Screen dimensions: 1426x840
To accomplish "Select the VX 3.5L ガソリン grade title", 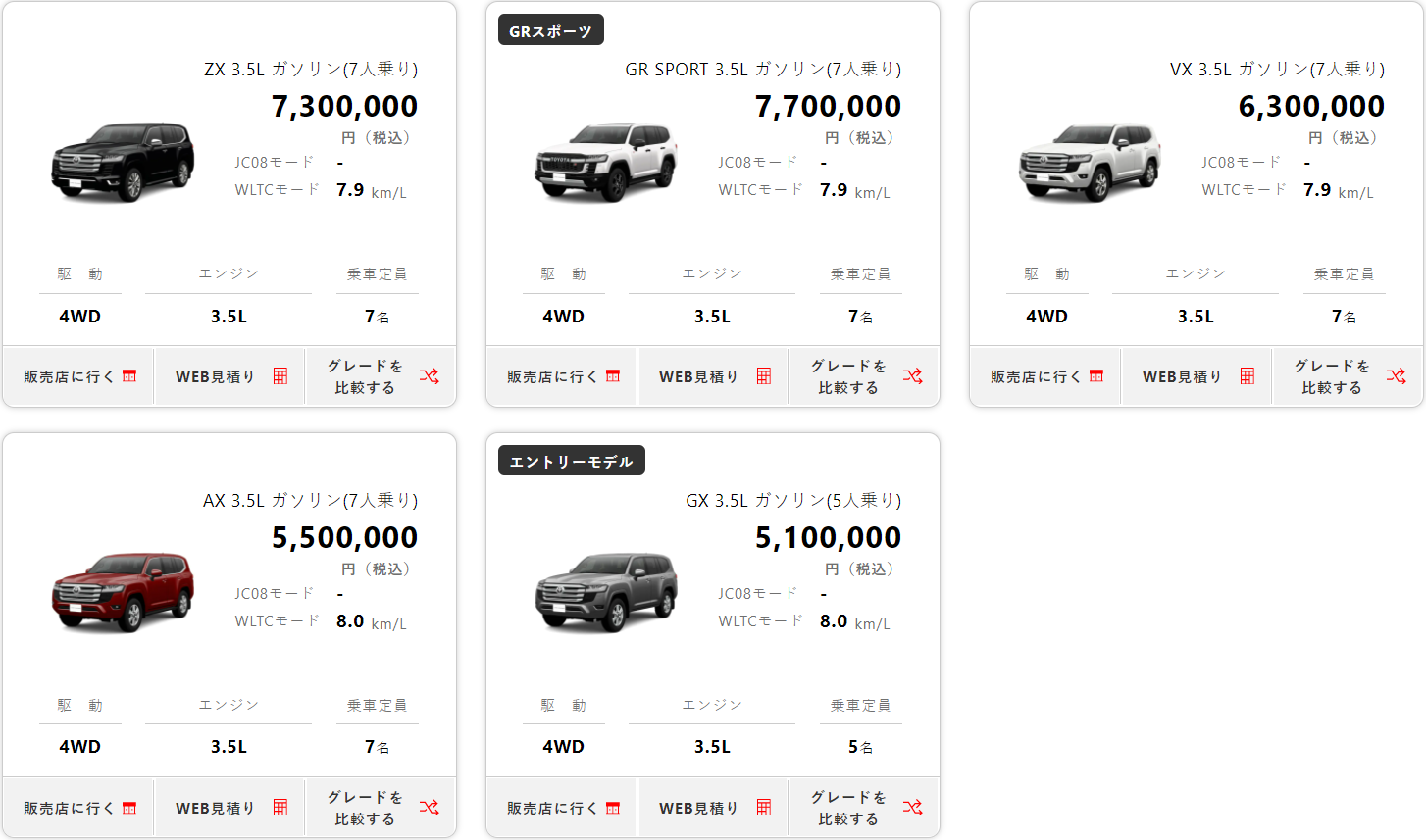I will coord(1277,70).
